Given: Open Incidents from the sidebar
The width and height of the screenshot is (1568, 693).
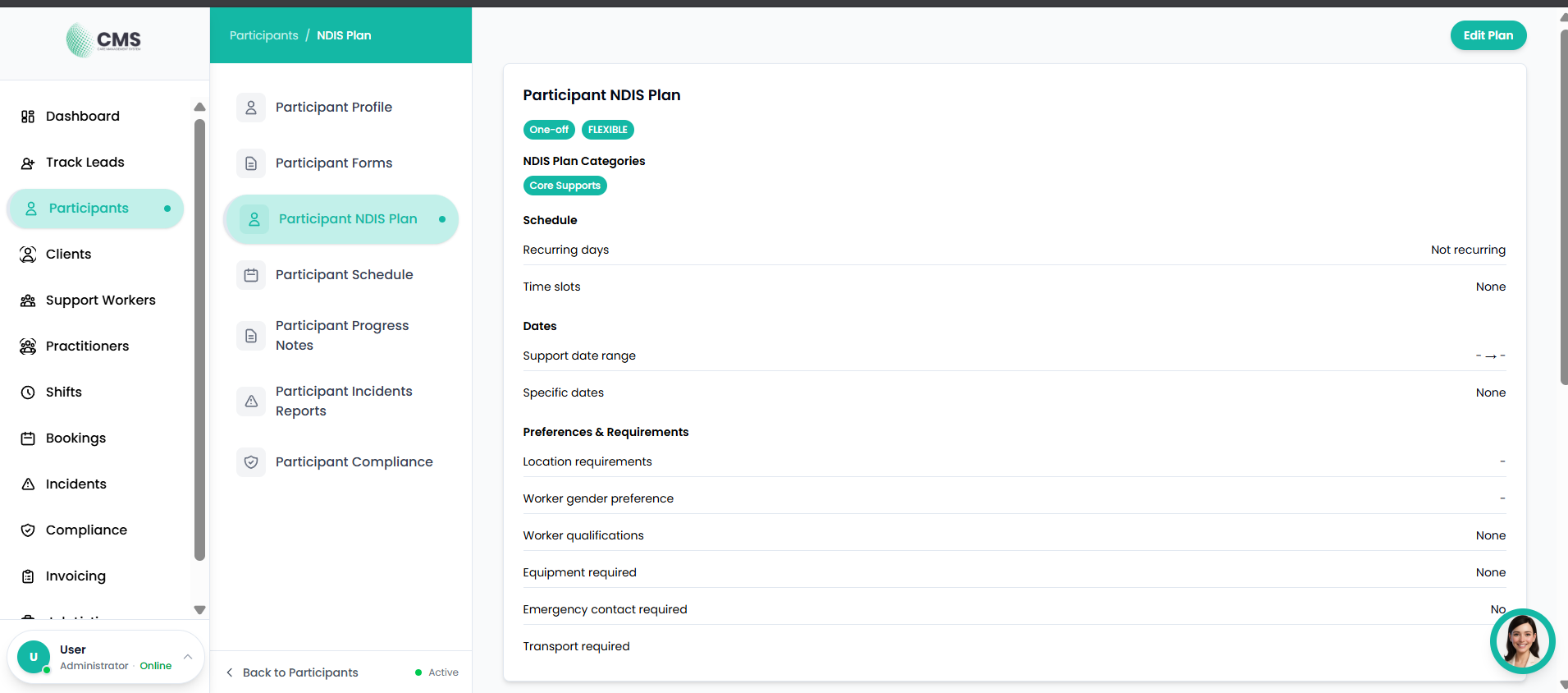Looking at the screenshot, I should 95,484.
